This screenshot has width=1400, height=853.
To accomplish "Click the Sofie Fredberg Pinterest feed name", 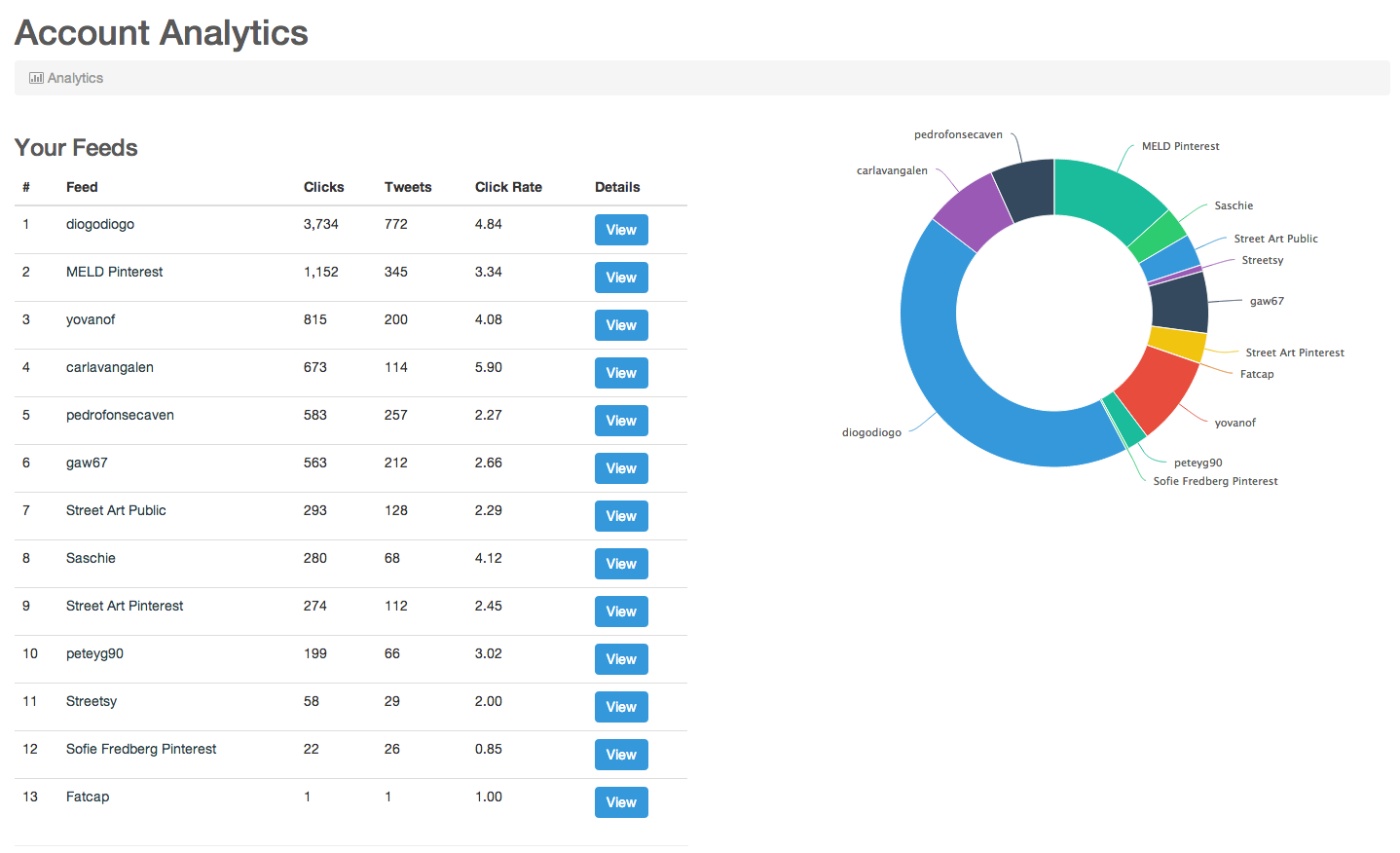I will pyautogui.click(x=141, y=749).
